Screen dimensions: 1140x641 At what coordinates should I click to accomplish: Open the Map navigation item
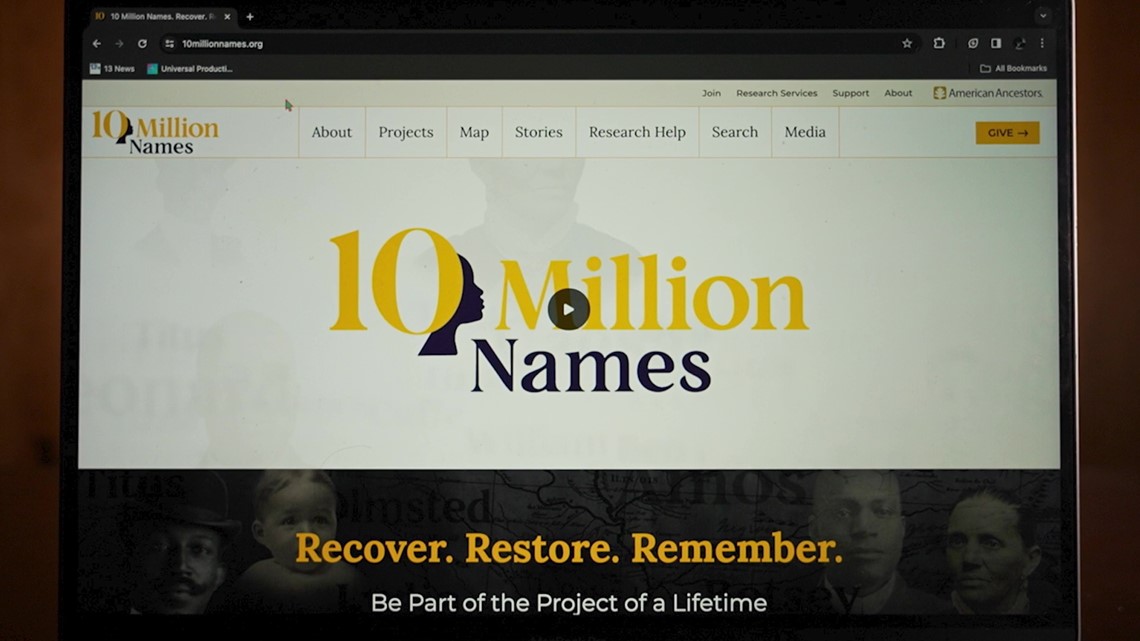click(474, 132)
